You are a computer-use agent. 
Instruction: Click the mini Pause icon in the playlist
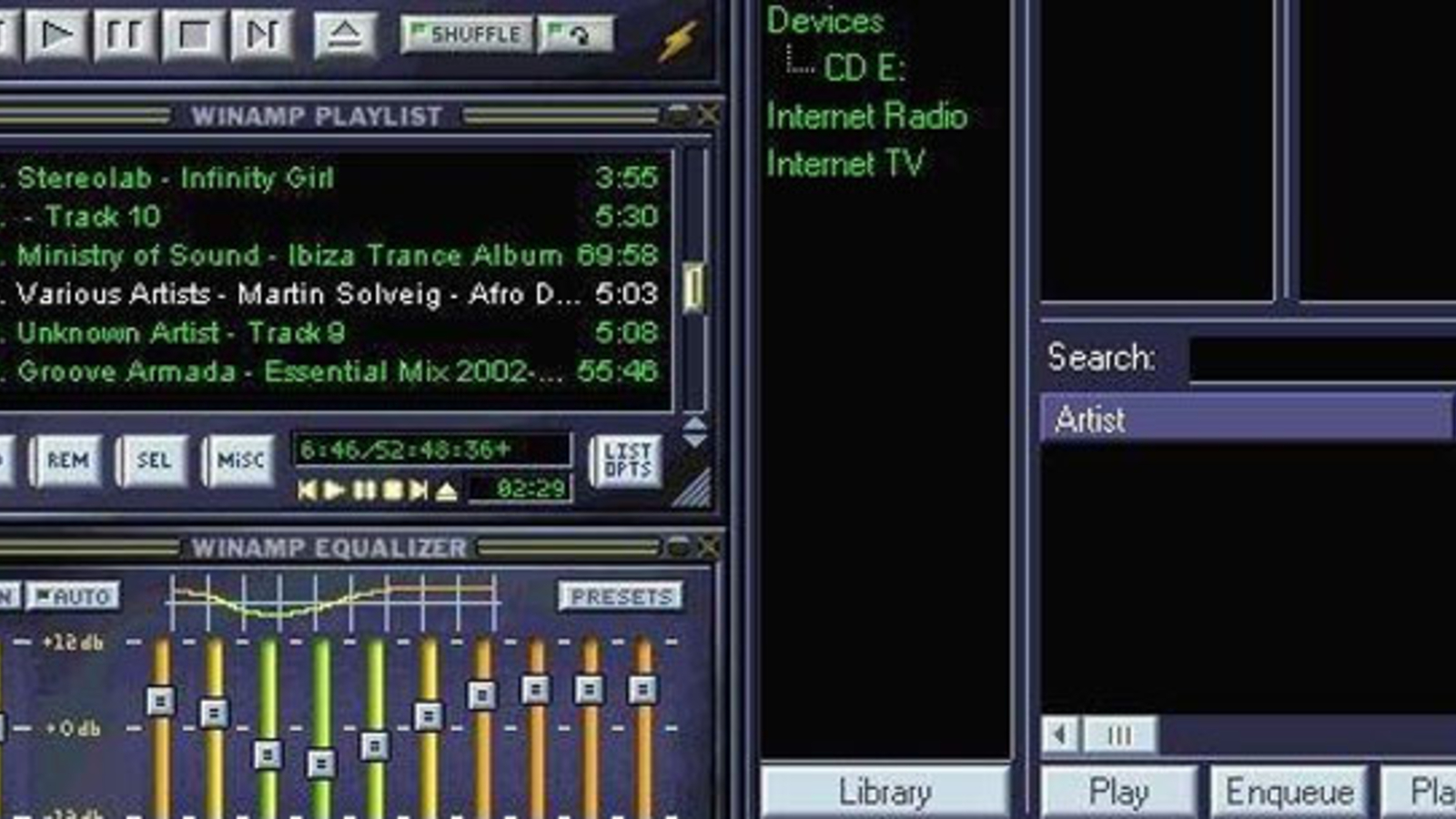point(363,490)
